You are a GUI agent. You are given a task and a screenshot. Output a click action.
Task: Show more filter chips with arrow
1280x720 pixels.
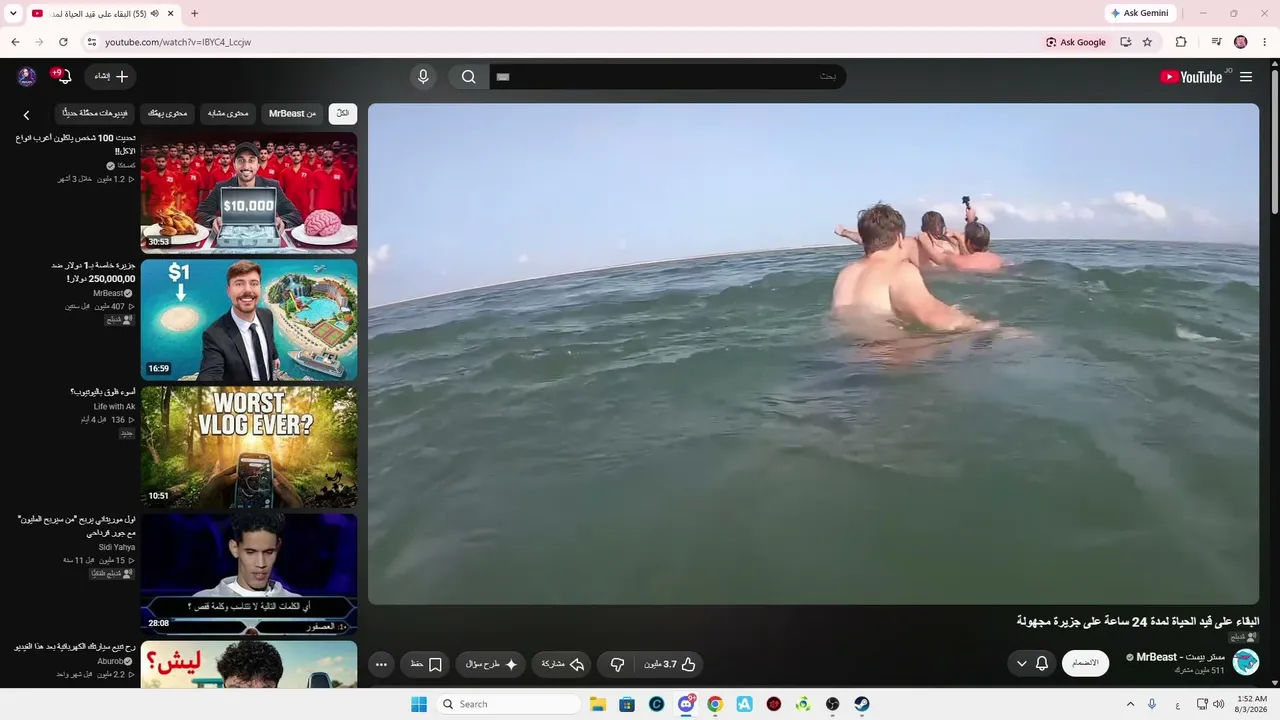tap(26, 115)
